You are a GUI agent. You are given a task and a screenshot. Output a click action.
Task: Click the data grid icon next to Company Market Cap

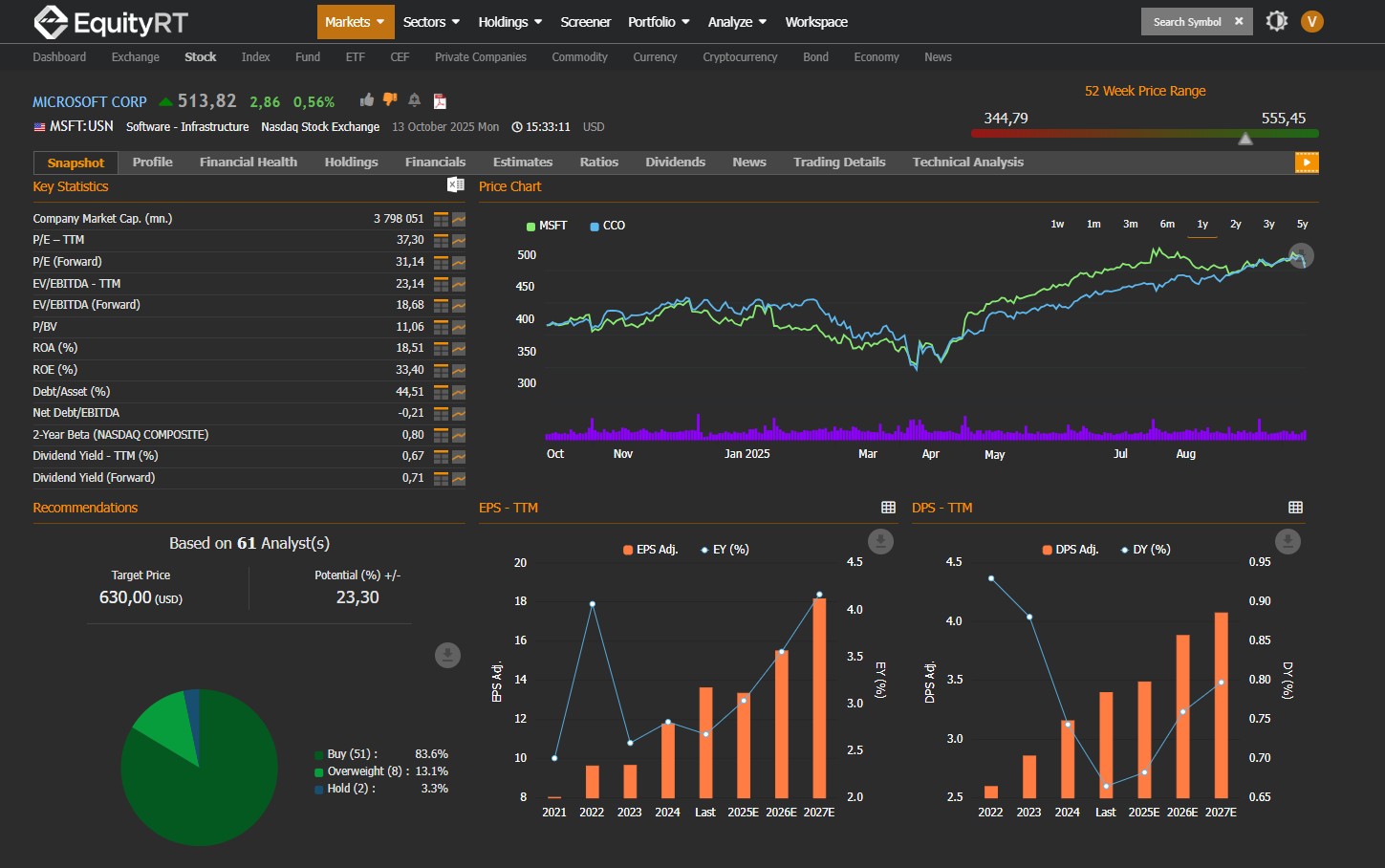440,218
